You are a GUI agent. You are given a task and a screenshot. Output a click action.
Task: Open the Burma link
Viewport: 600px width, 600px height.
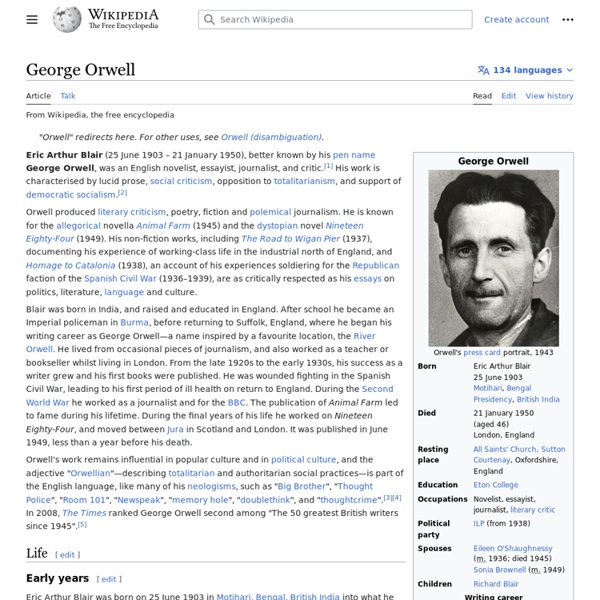click(x=134, y=323)
